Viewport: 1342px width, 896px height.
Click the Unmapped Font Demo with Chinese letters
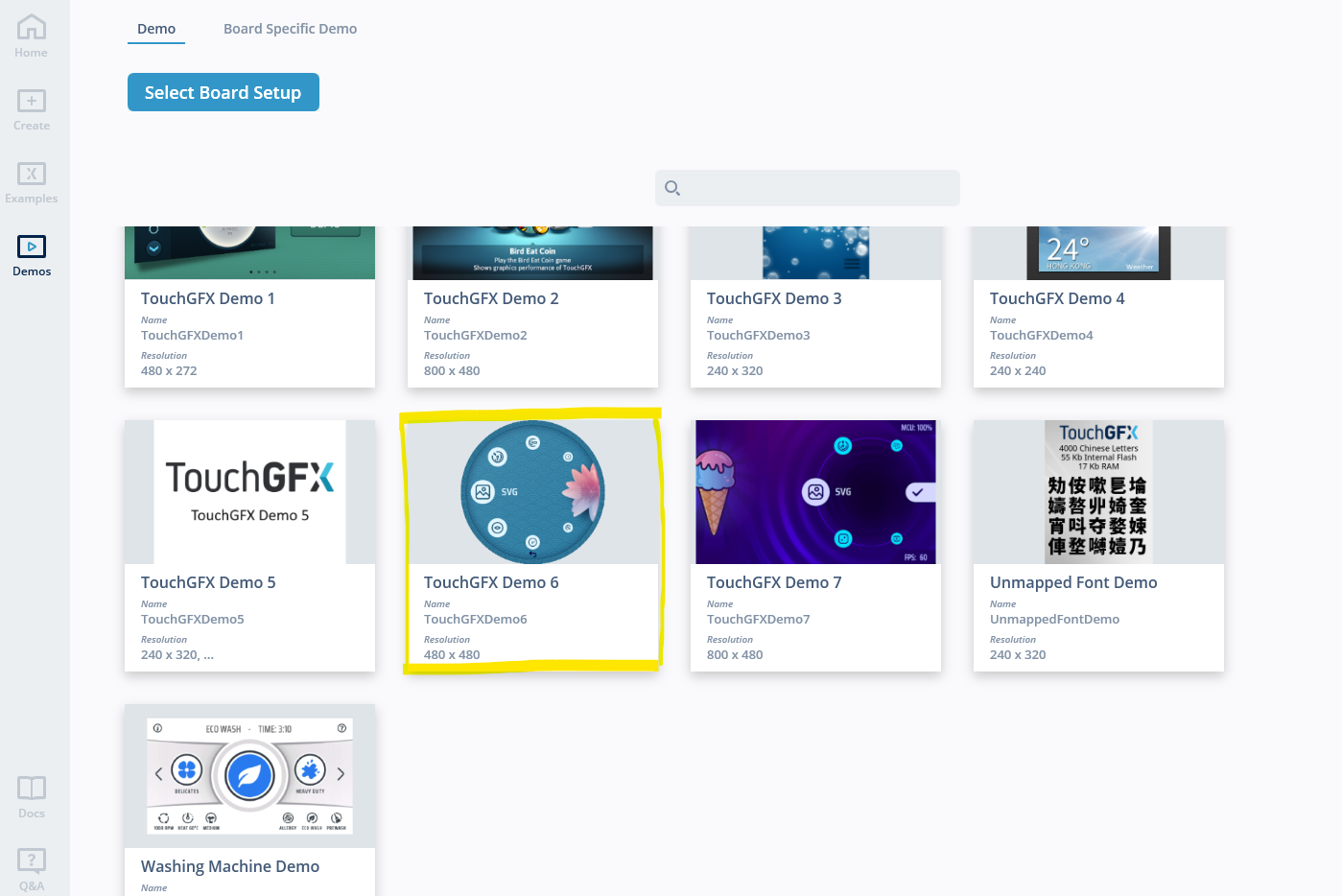[1098, 492]
